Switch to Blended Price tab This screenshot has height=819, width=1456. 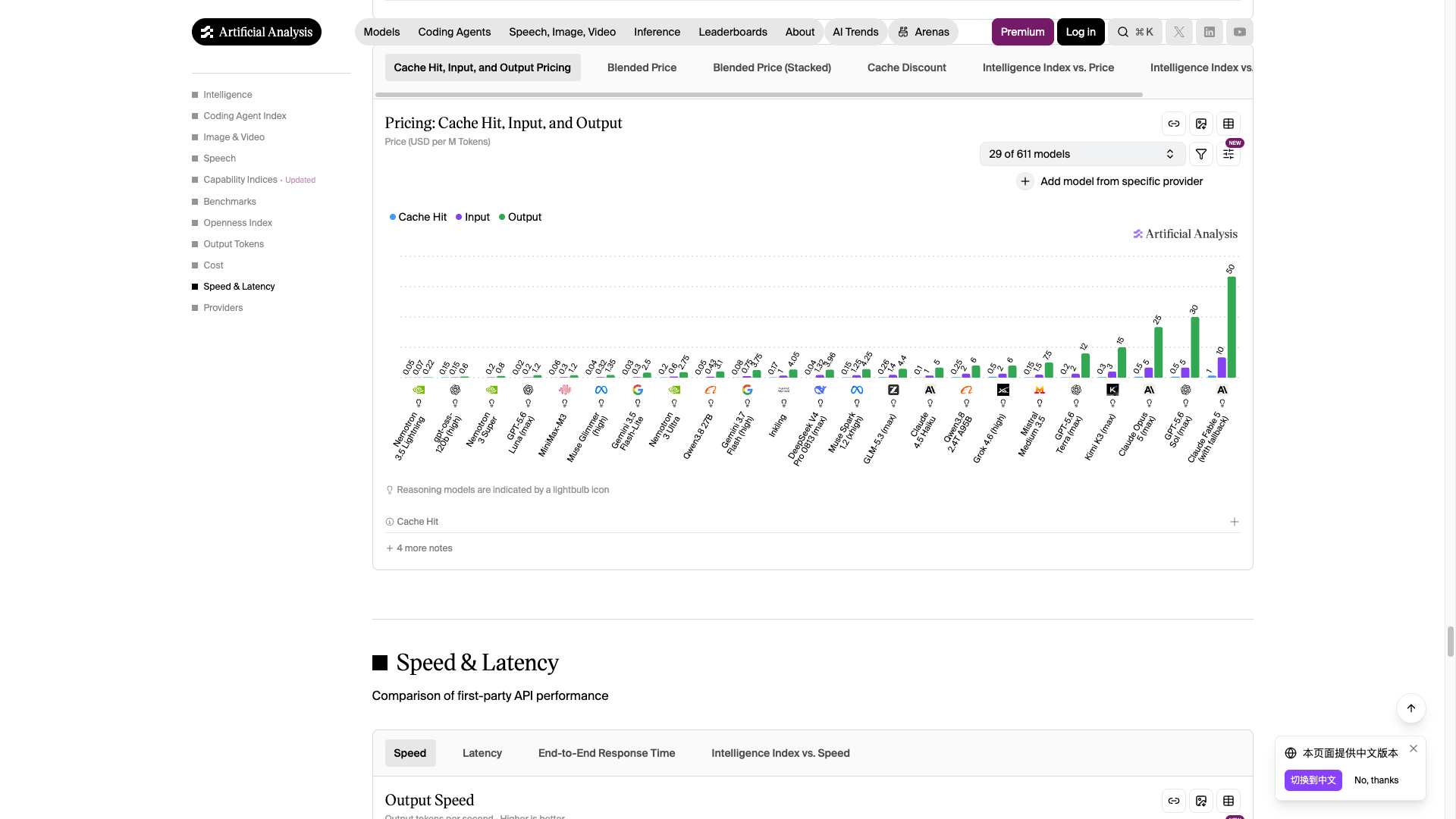pos(642,67)
